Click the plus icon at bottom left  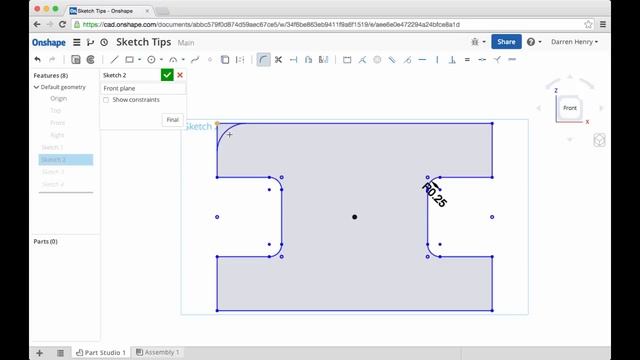coord(40,353)
